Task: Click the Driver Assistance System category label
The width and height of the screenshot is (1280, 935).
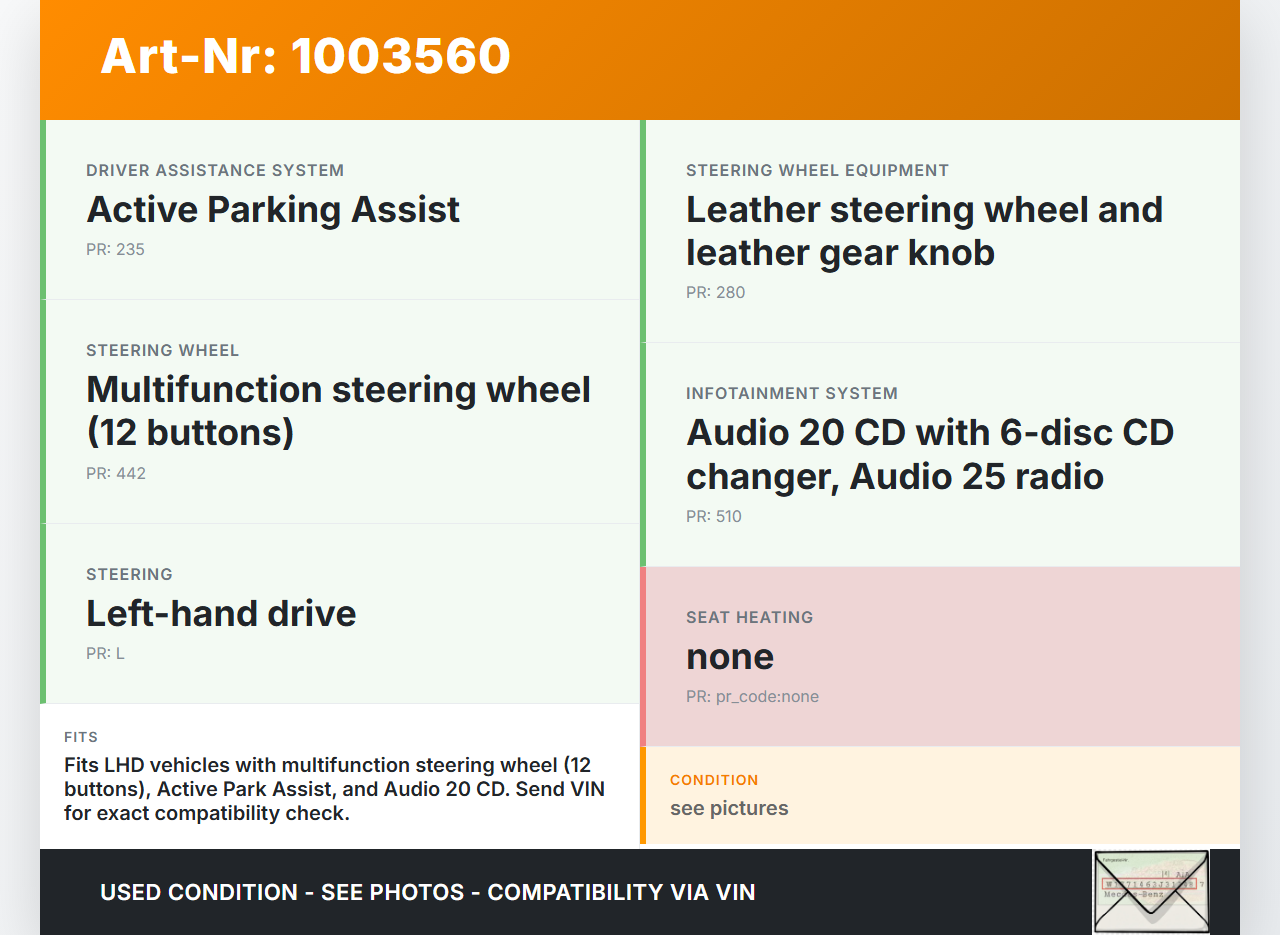Action: pos(215,171)
